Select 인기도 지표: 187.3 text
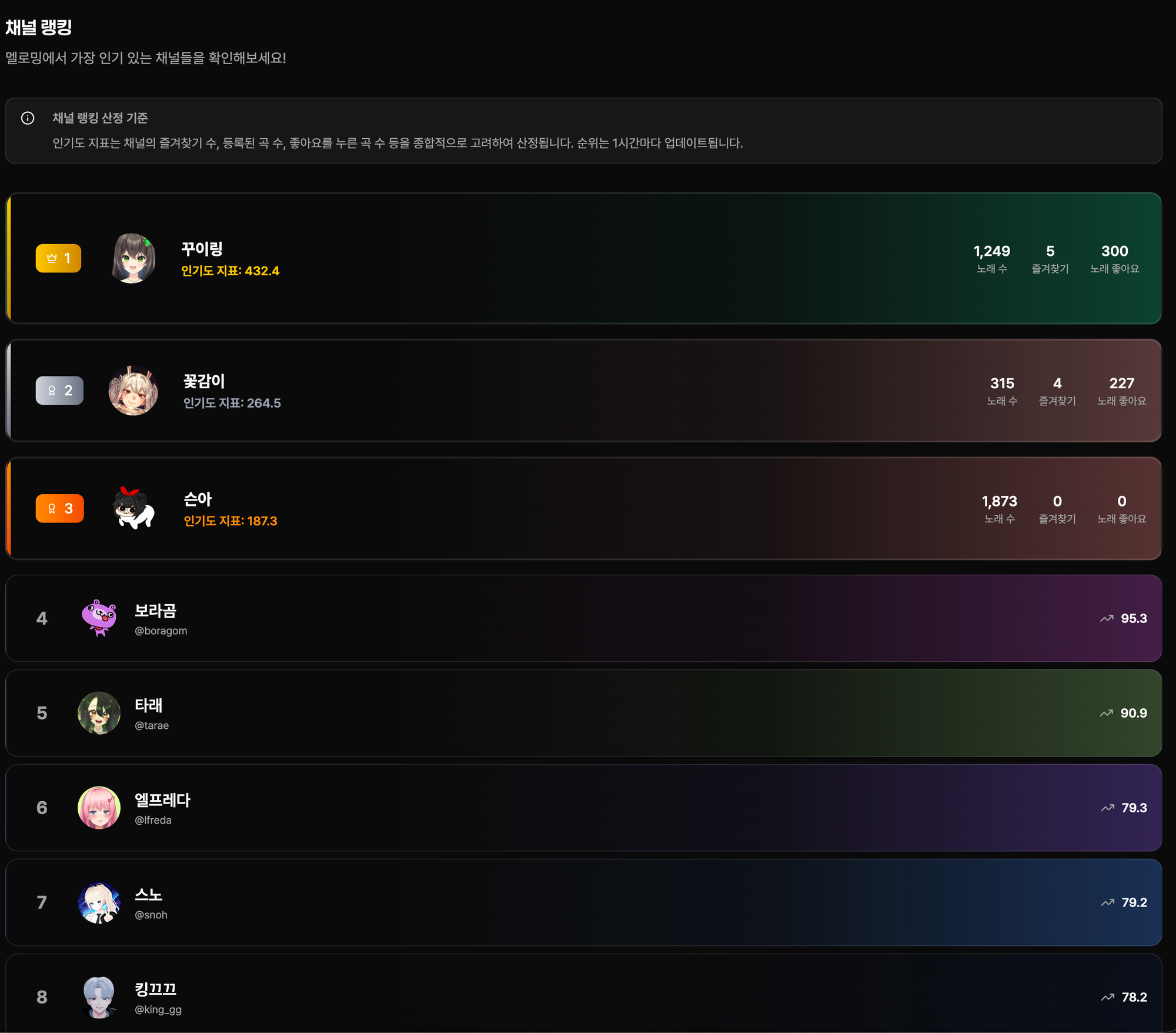Screen dimensions: 1176x1033 230,521
